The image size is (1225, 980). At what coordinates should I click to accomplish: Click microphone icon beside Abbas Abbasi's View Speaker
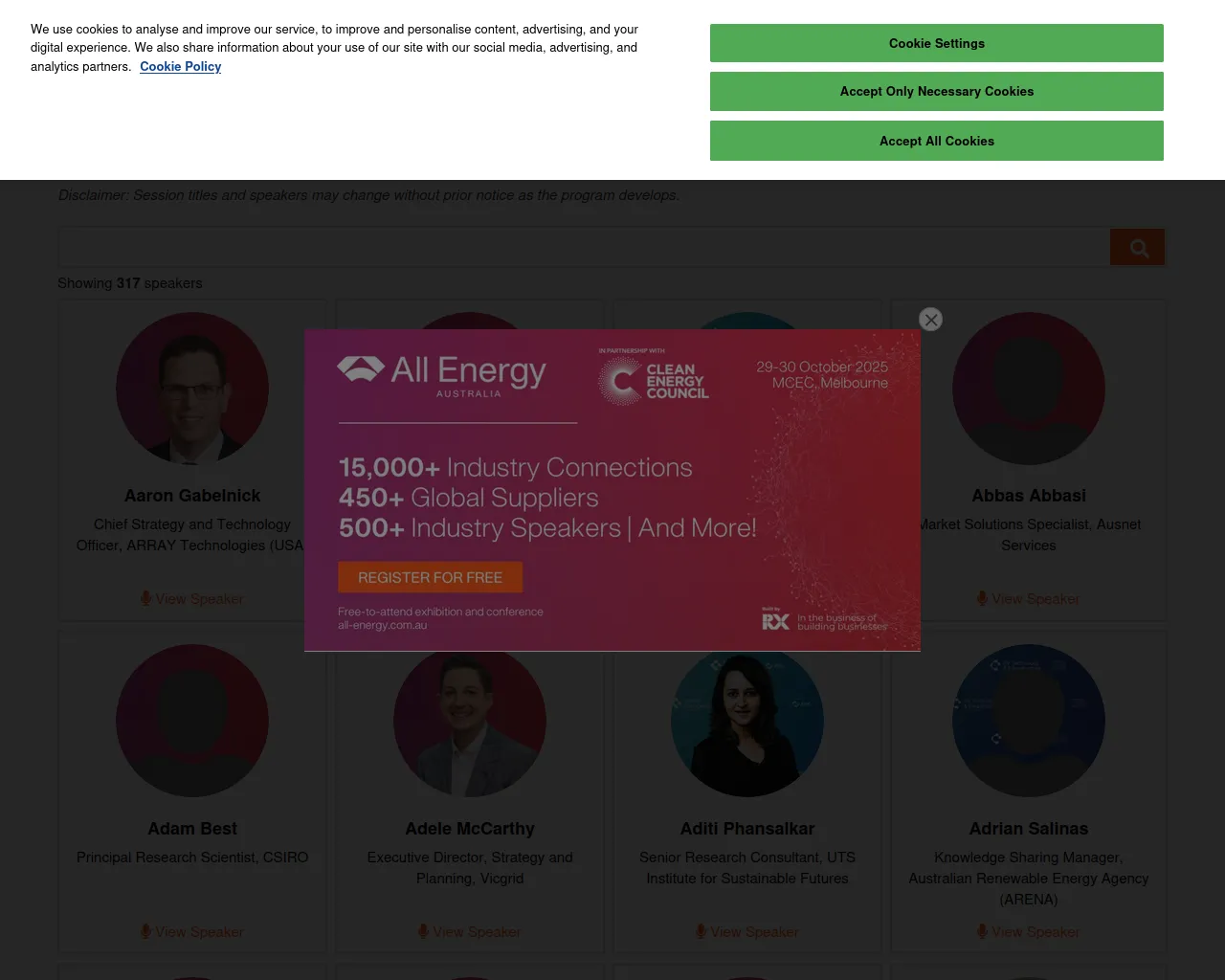(983, 598)
